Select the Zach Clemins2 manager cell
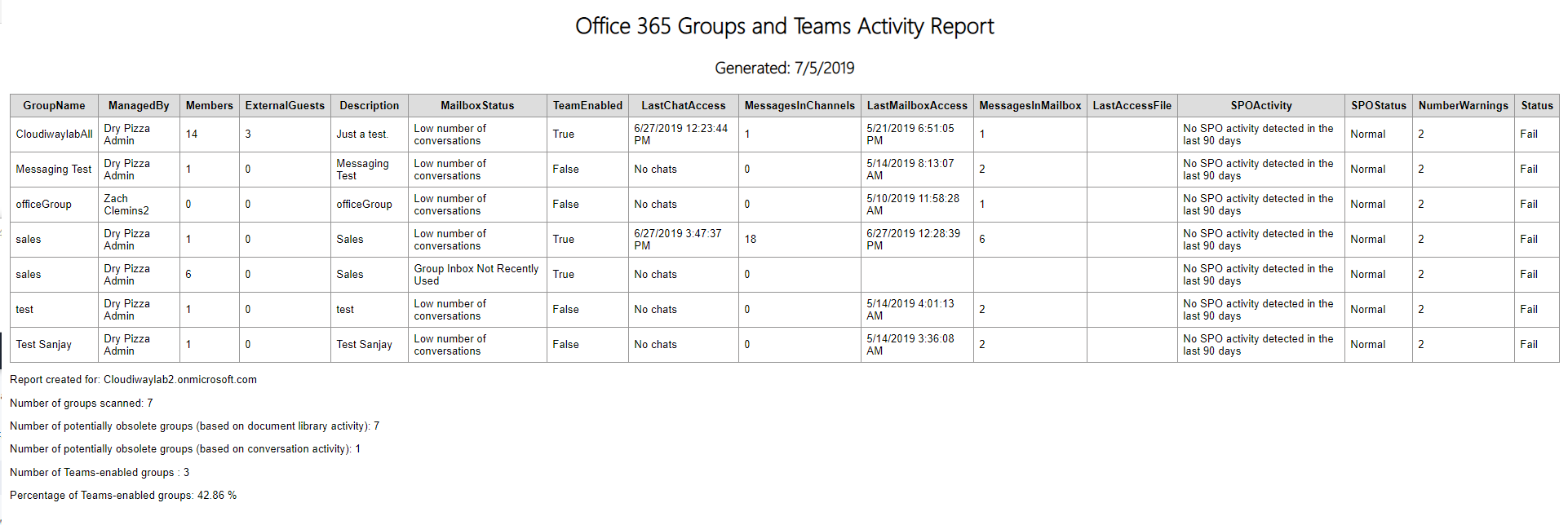 [x=126, y=205]
